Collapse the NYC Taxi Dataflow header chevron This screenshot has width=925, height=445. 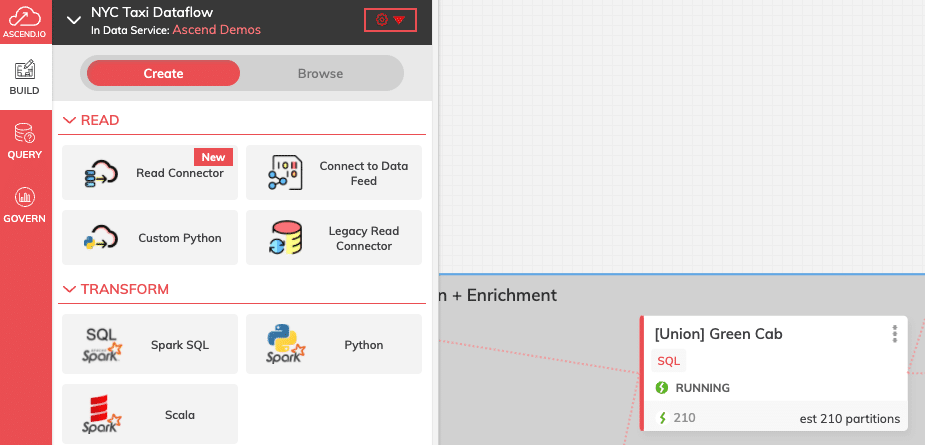[x=74, y=20]
